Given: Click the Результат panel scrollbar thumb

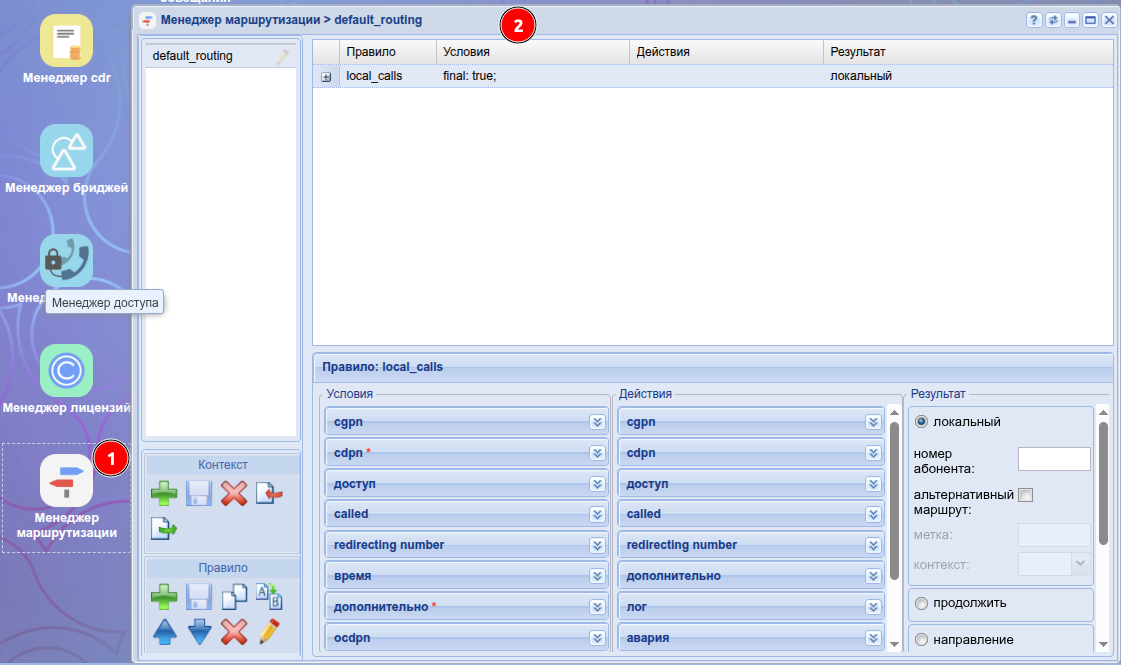Looking at the screenshot, I should click(x=1103, y=483).
